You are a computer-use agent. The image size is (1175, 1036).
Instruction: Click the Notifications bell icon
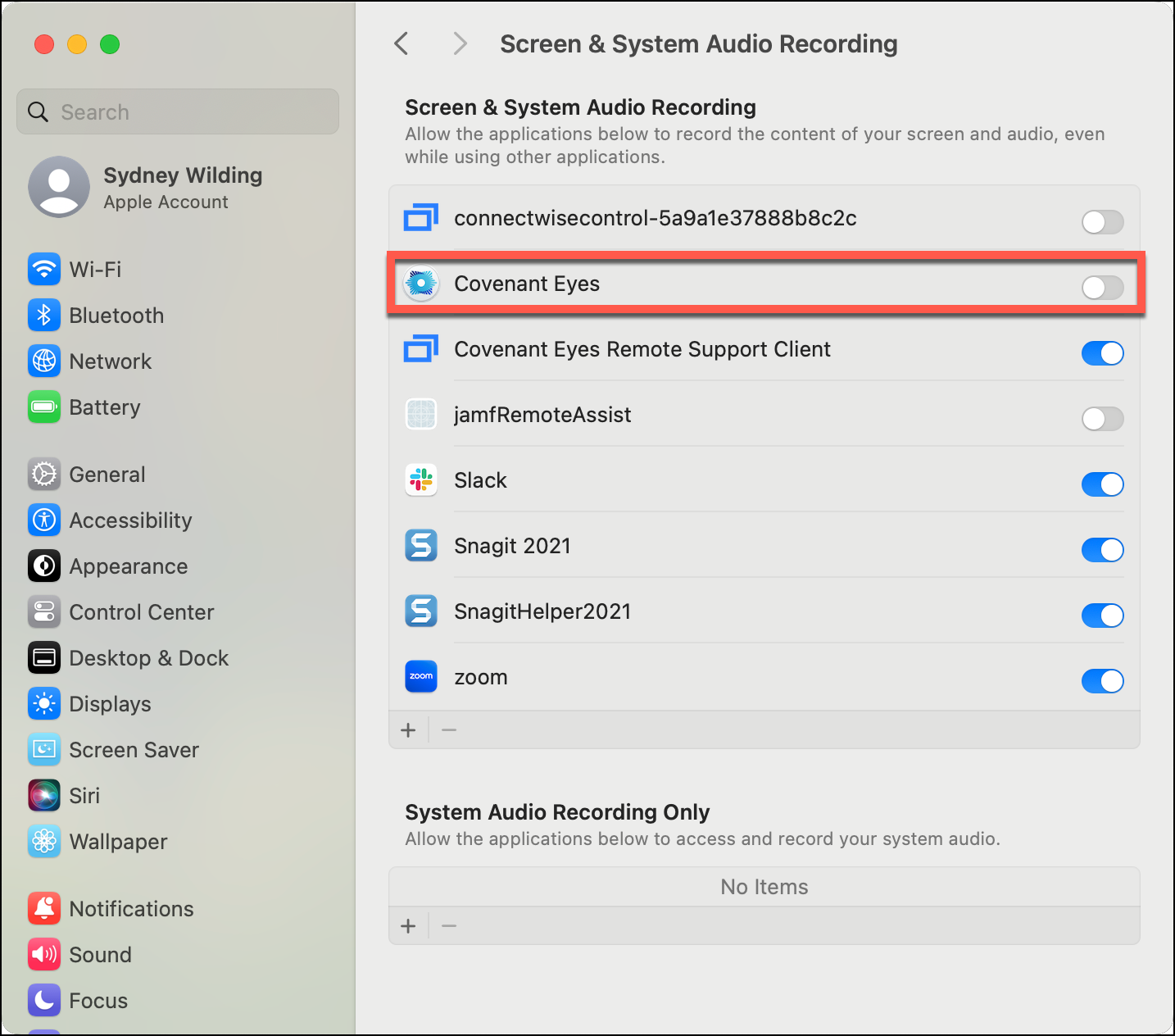[x=44, y=908]
